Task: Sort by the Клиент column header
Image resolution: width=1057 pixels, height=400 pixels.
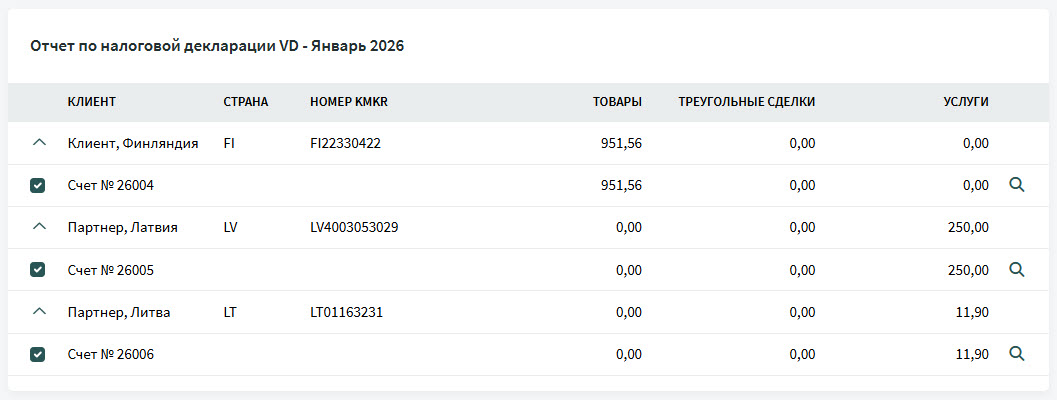Action: 92,102
